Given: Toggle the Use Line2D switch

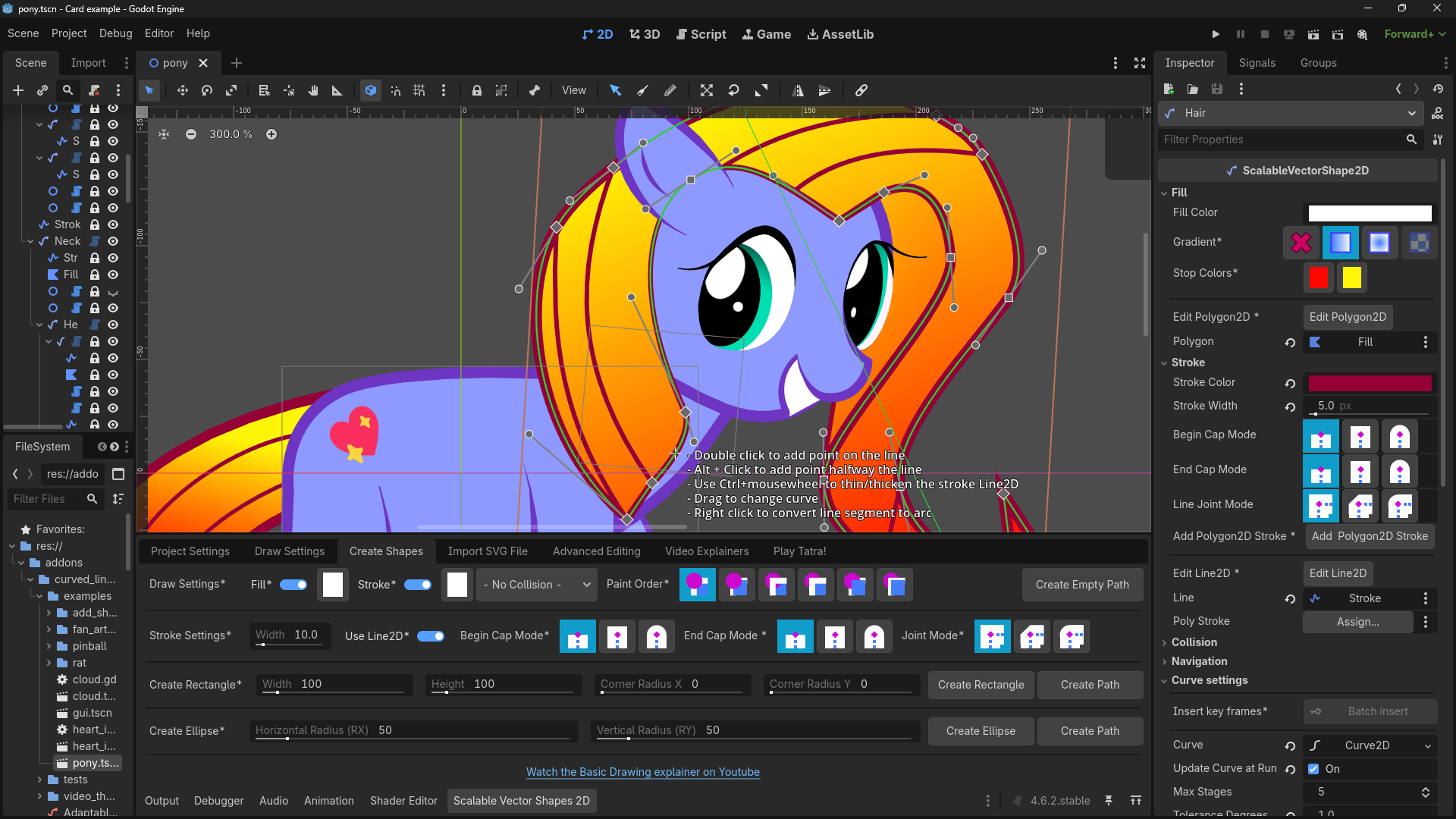Looking at the screenshot, I should [x=431, y=636].
